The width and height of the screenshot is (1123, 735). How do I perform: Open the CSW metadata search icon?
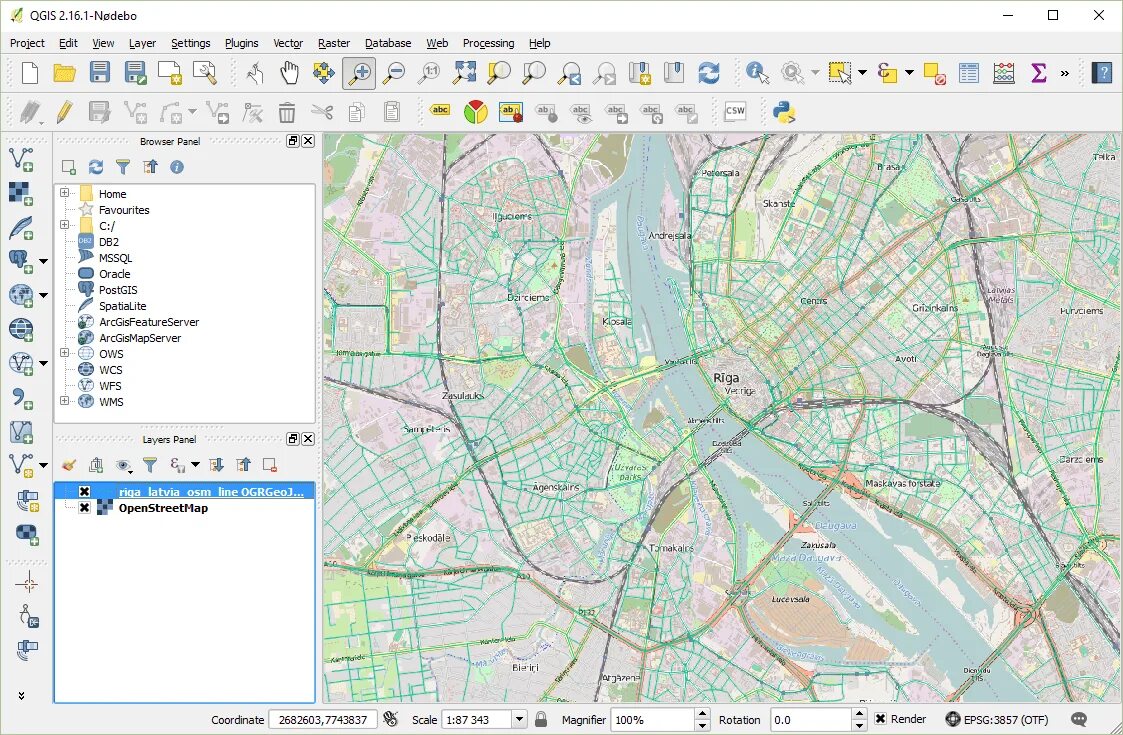point(735,111)
